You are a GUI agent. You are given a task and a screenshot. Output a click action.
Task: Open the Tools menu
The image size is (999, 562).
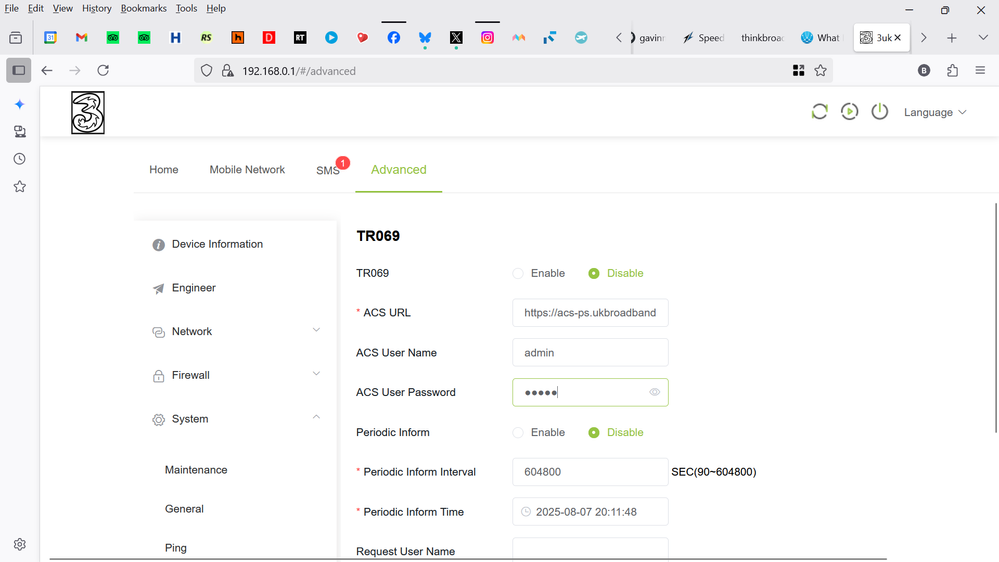point(186,8)
